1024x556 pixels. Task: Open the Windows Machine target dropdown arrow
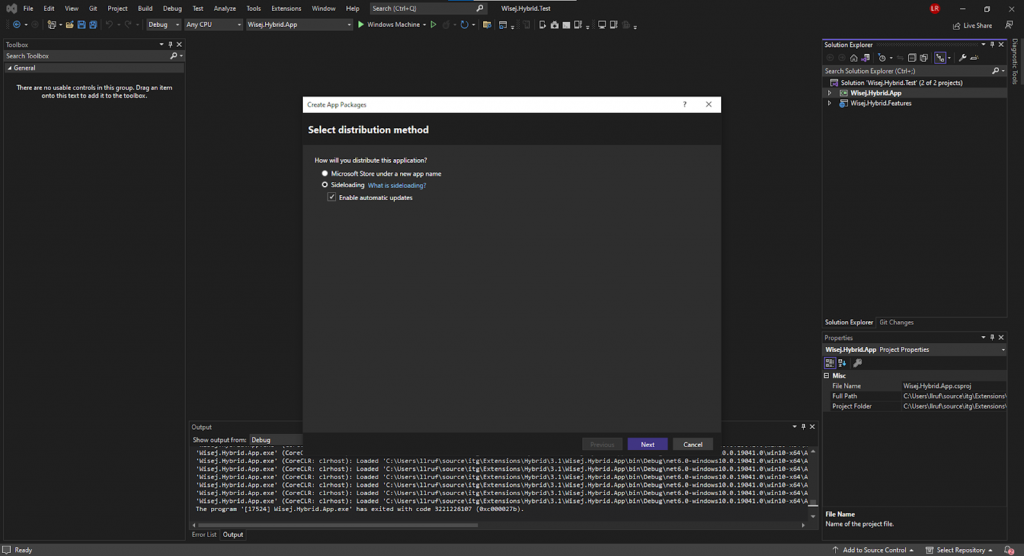(424, 25)
